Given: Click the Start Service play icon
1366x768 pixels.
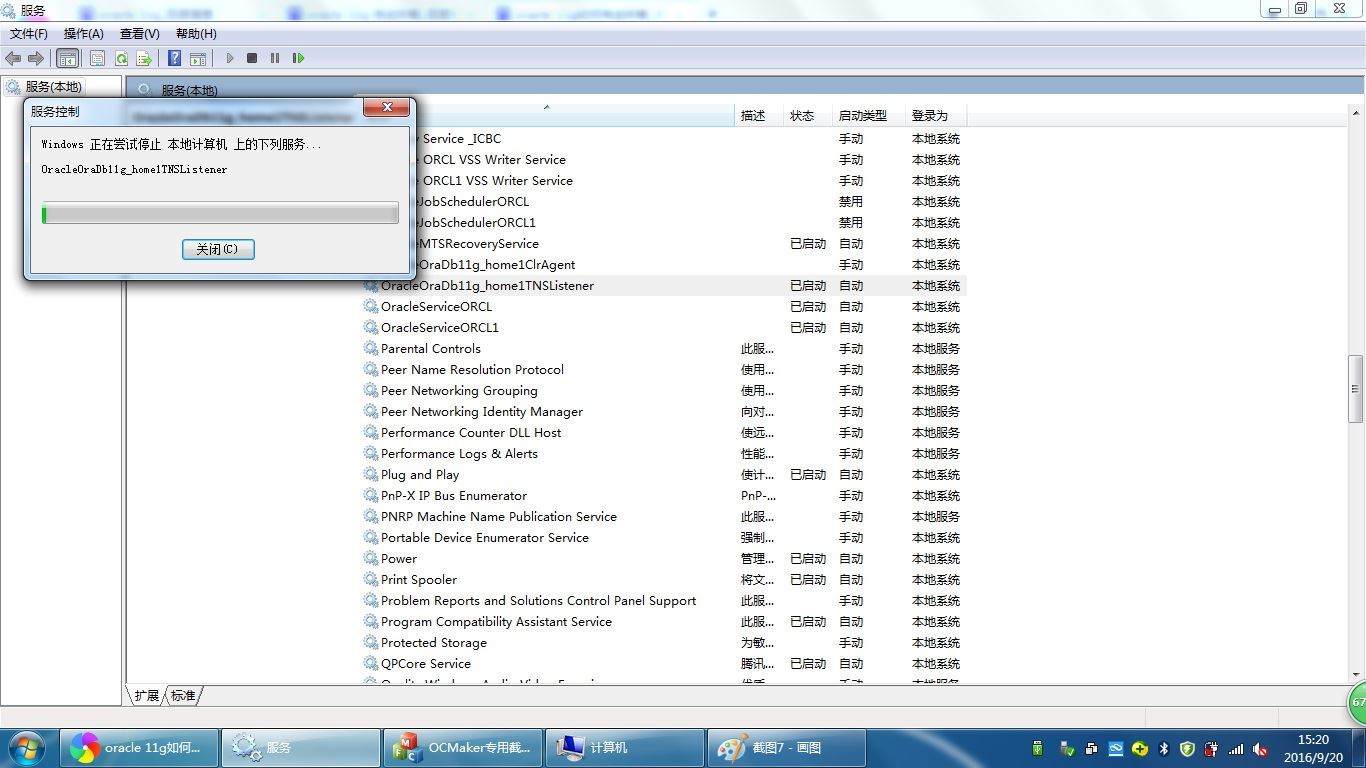Looking at the screenshot, I should [x=229, y=59].
